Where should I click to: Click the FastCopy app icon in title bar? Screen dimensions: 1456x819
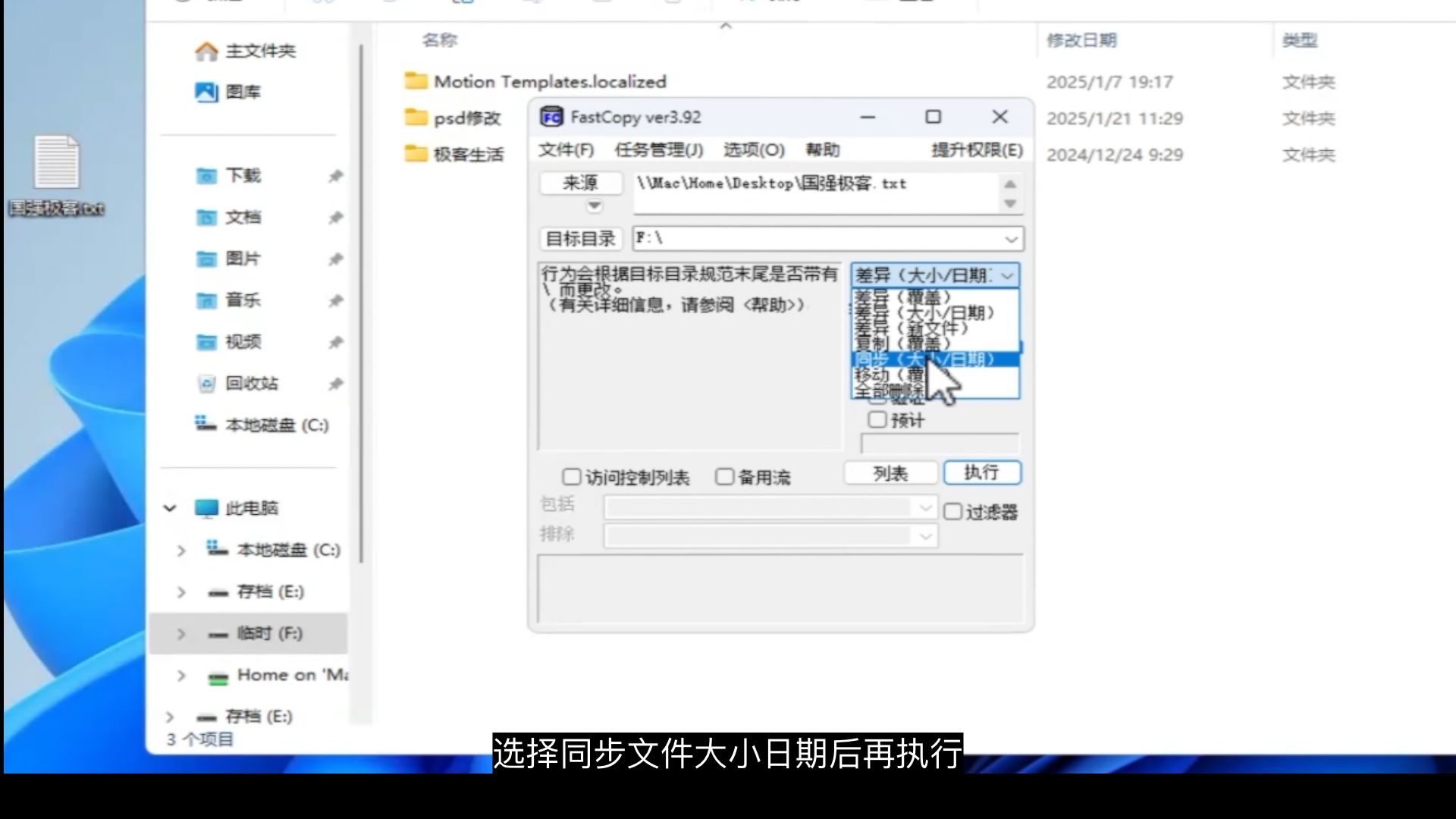pyautogui.click(x=551, y=118)
